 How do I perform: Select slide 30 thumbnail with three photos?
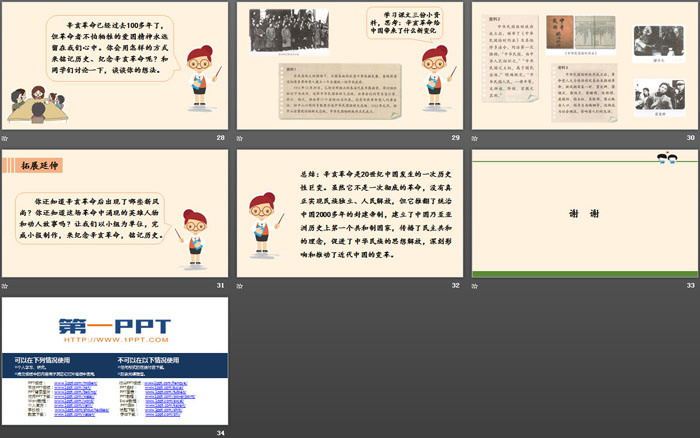click(x=585, y=66)
